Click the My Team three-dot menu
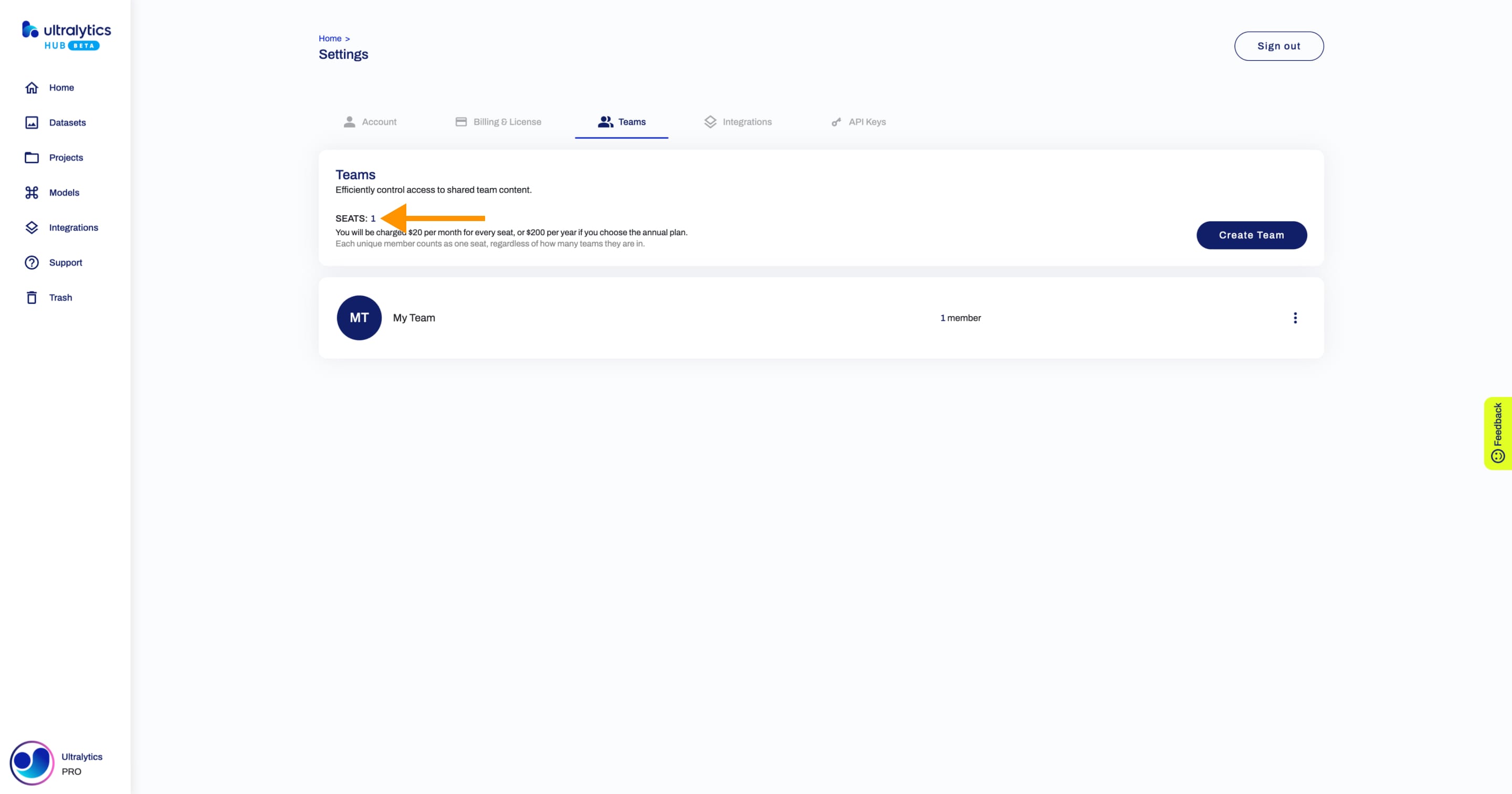This screenshot has height=794, width=1512. pyautogui.click(x=1295, y=318)
